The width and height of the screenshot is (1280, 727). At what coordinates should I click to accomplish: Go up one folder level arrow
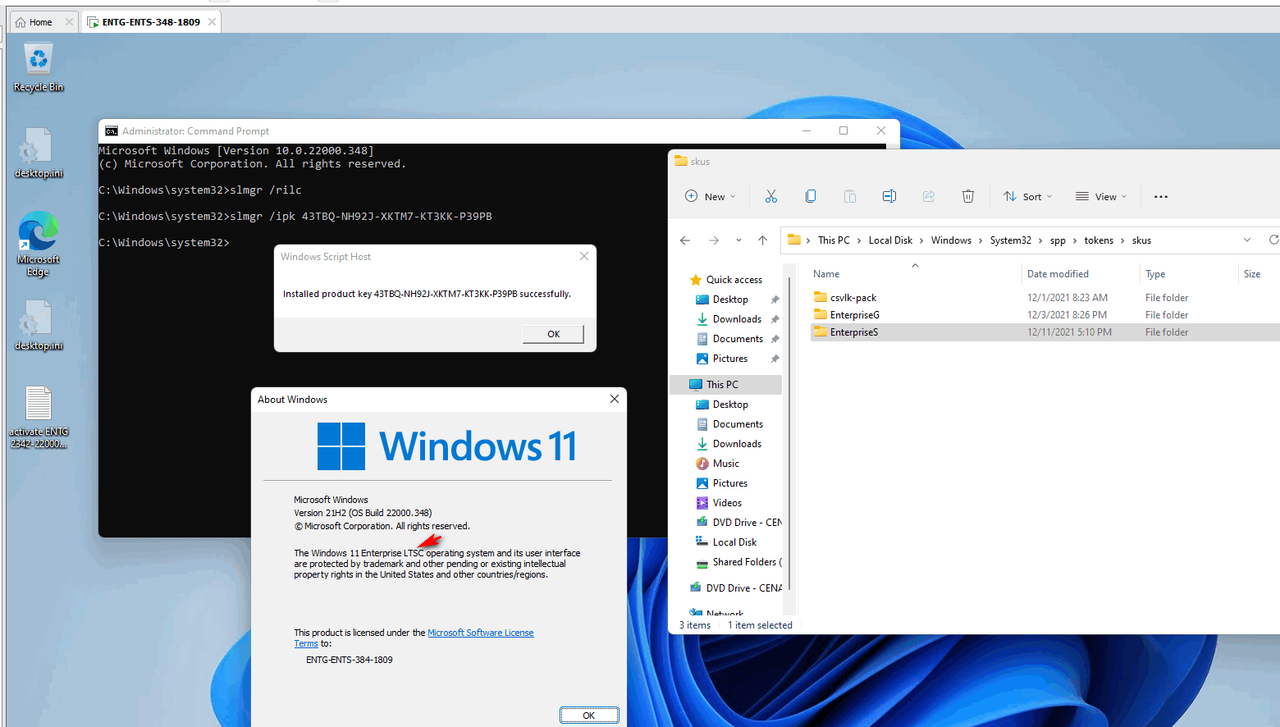pyautogui.click(x=763, y=240)
